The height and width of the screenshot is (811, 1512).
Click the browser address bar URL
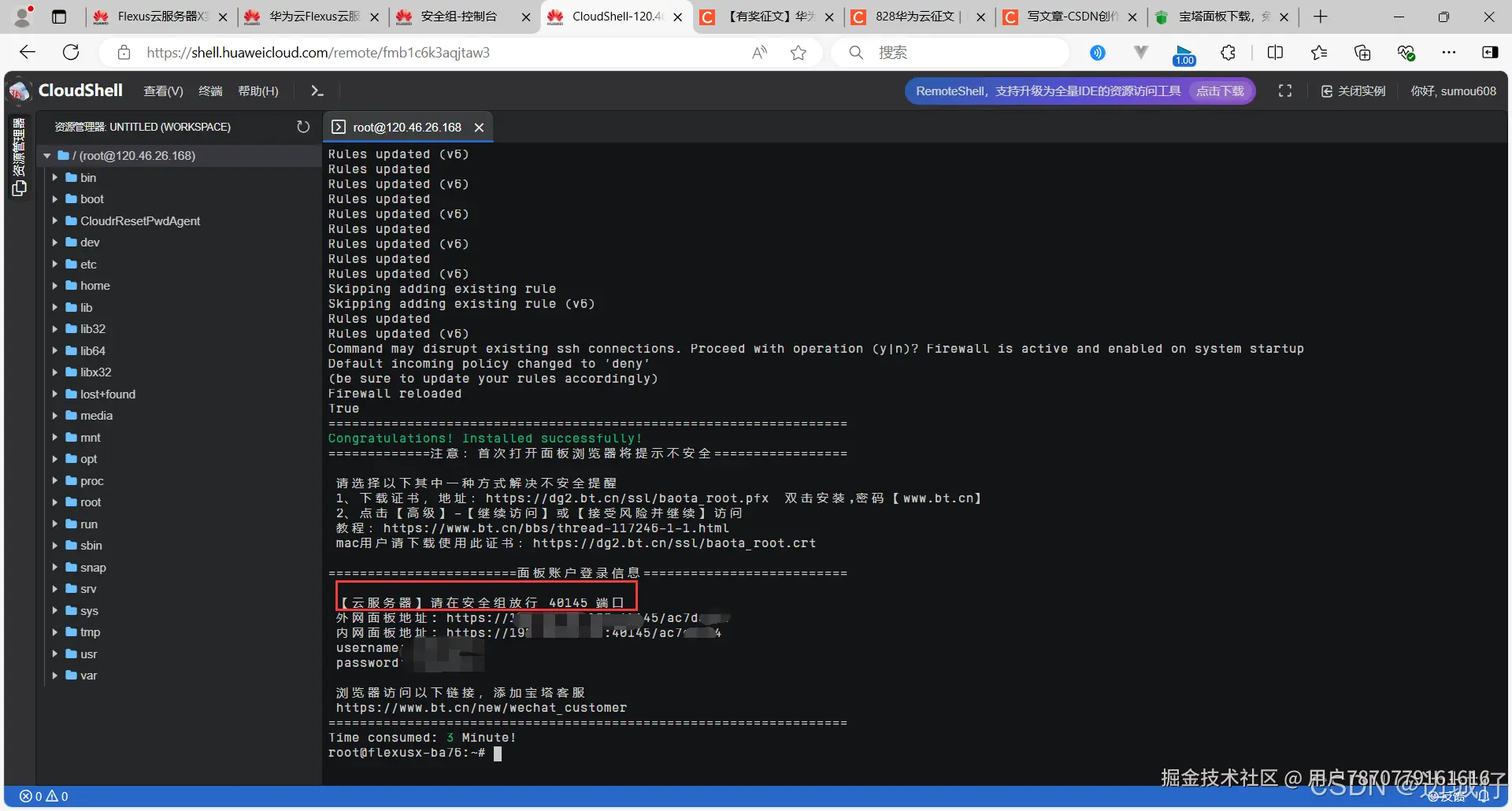click(318, 53)
